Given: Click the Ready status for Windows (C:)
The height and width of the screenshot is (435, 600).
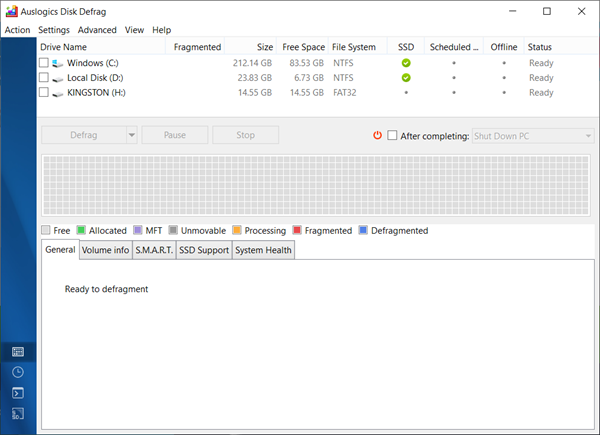Looking at the screenshot, I should click(x=541, y=63).
